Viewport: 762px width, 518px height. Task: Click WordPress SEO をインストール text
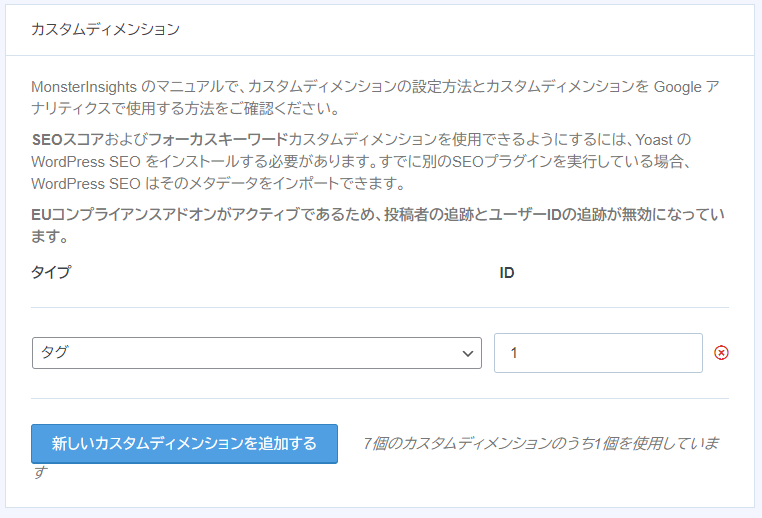point(136,162)
